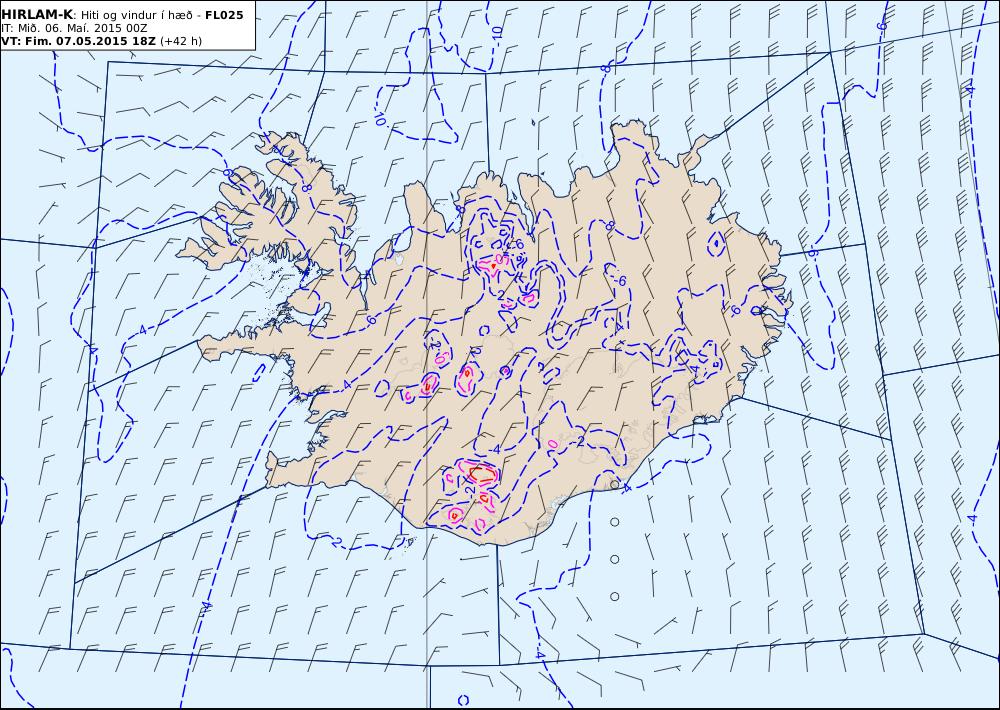This screenshot has height=710, width=1000.
Task: Click the 'Hiti og vindur í hæð' subtitle
Action: [136, 15]
